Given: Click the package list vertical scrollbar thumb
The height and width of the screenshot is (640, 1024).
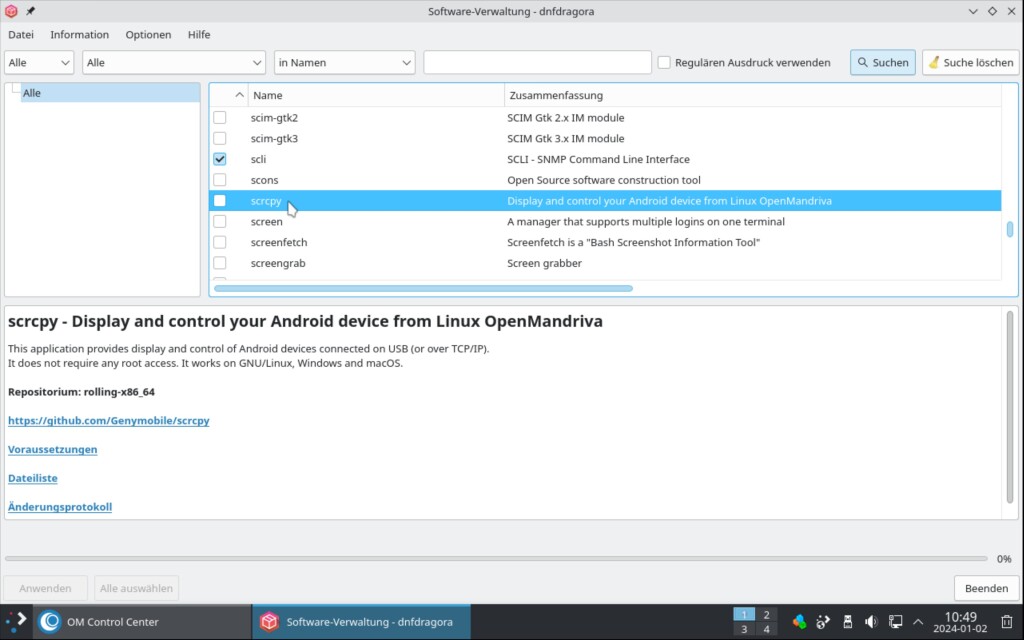Looking at the screenshot, I should (1010, 229).
